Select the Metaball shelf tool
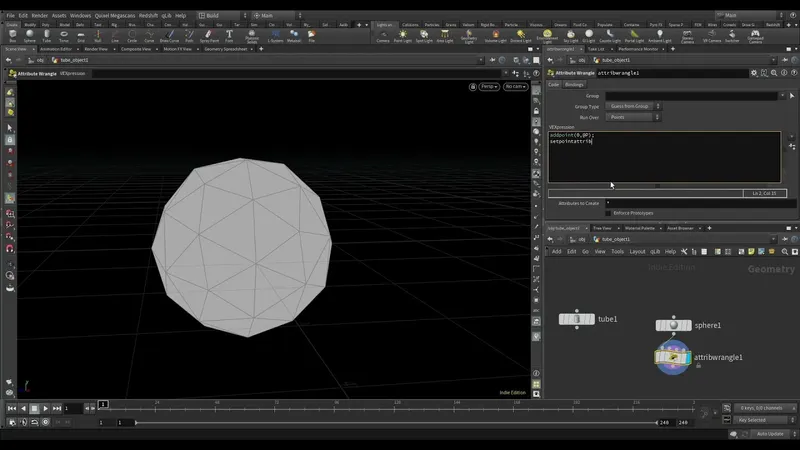The height and width of the screenshot is (450, 800). [294, 36]
